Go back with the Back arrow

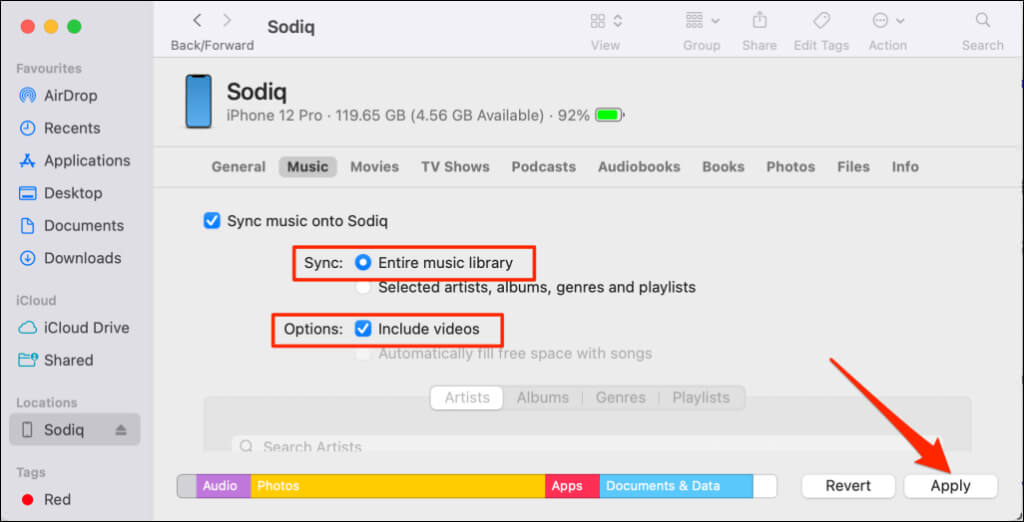pos(197,20)
